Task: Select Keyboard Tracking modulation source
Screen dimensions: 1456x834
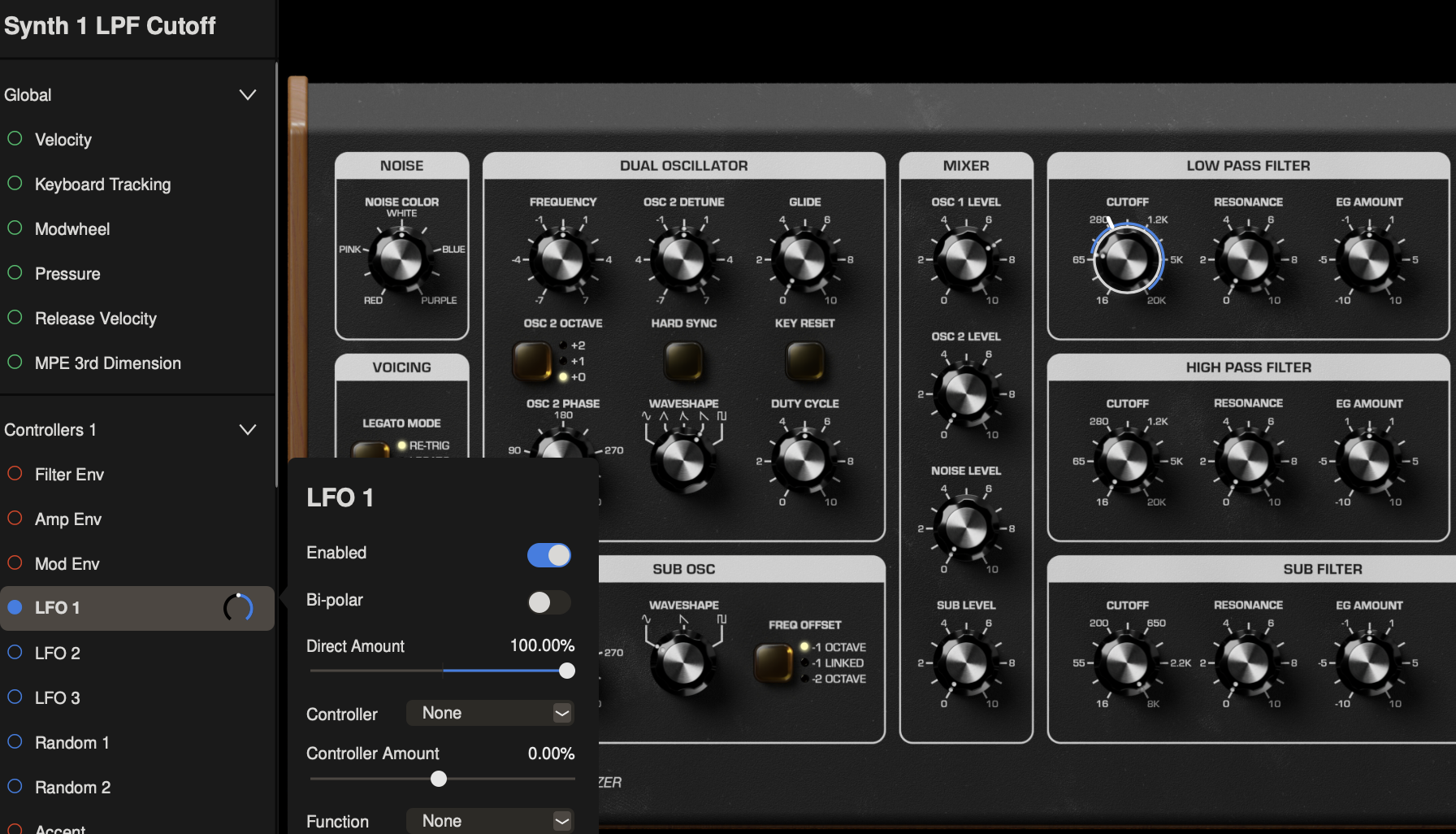Action: pyautogui.click(x=102, y=185)
